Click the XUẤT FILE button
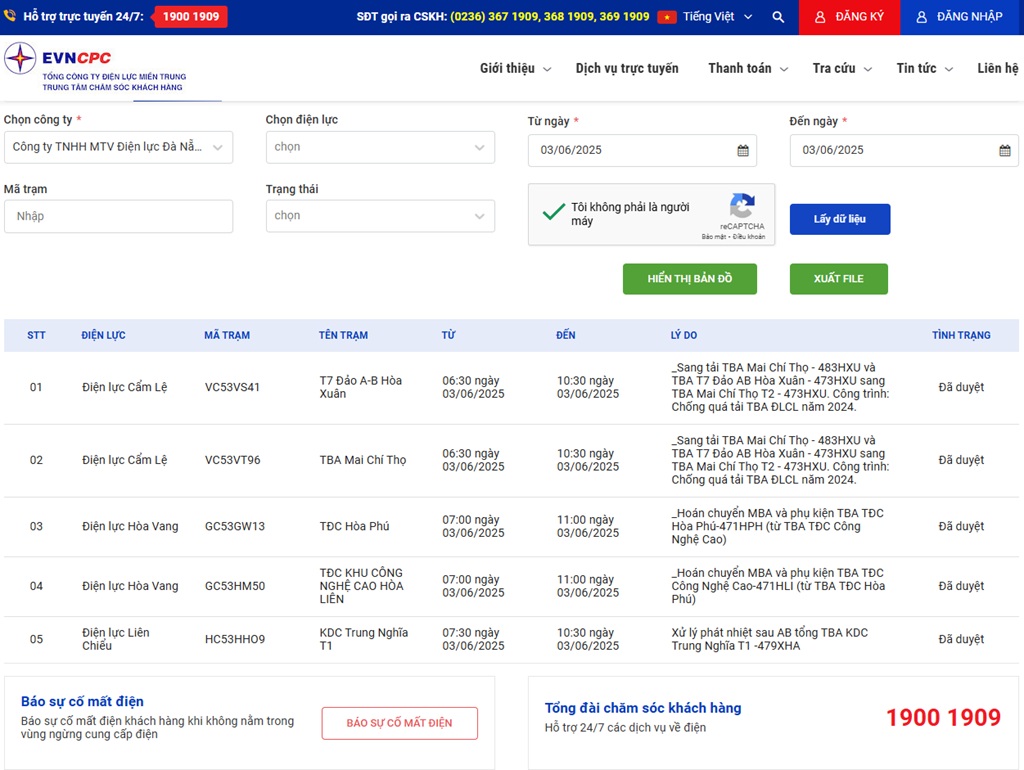The height and width of the screenshot is (770, 1024). point(838,279)
